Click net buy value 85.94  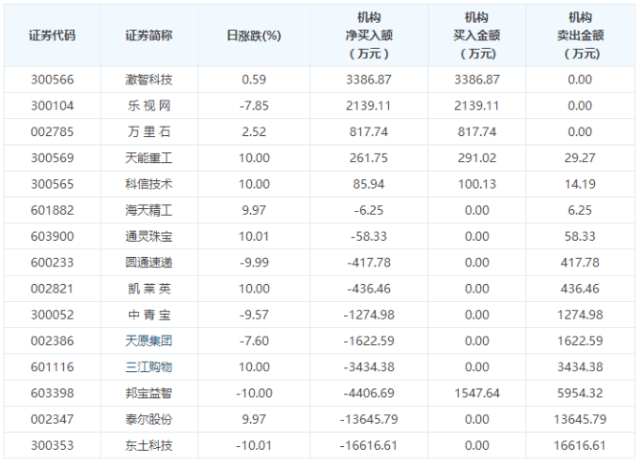(369, 184)
